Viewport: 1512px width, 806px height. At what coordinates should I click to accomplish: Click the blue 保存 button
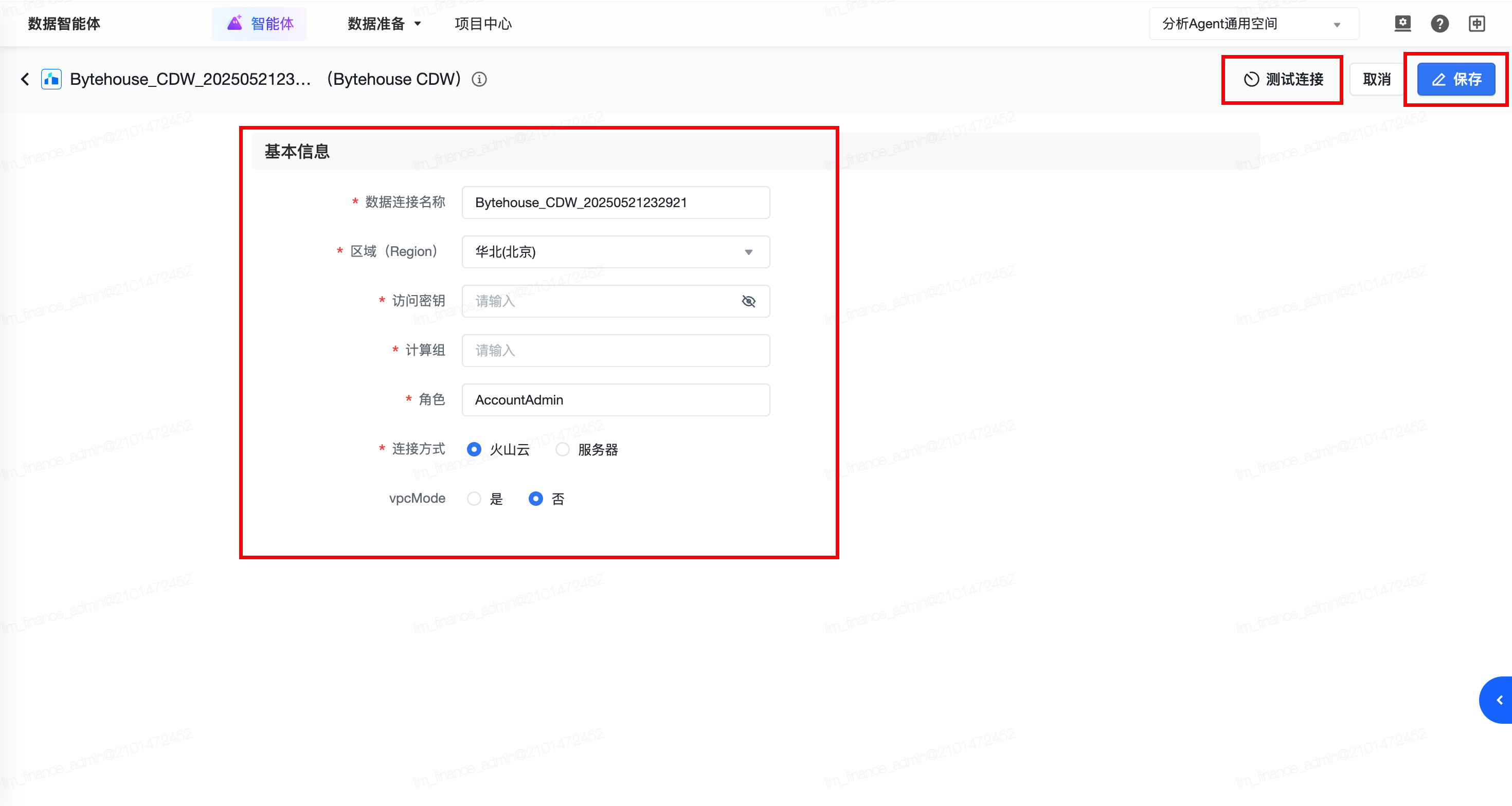pyautogui.click(x=1456, y=79)
